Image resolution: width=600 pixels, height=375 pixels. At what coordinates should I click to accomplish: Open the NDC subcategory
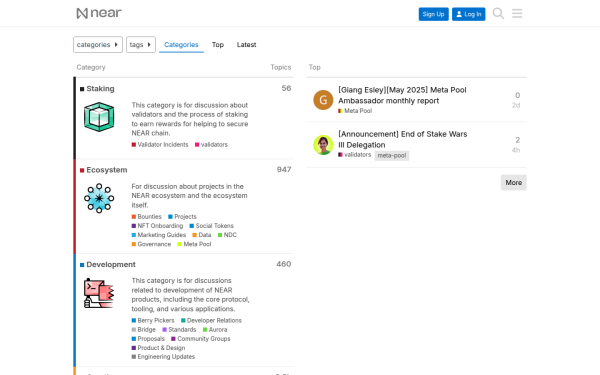point(227,235)
